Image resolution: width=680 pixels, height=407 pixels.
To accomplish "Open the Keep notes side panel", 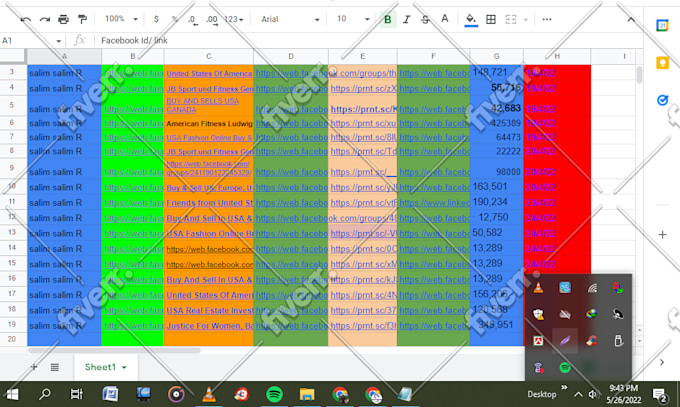I will 662,63.
